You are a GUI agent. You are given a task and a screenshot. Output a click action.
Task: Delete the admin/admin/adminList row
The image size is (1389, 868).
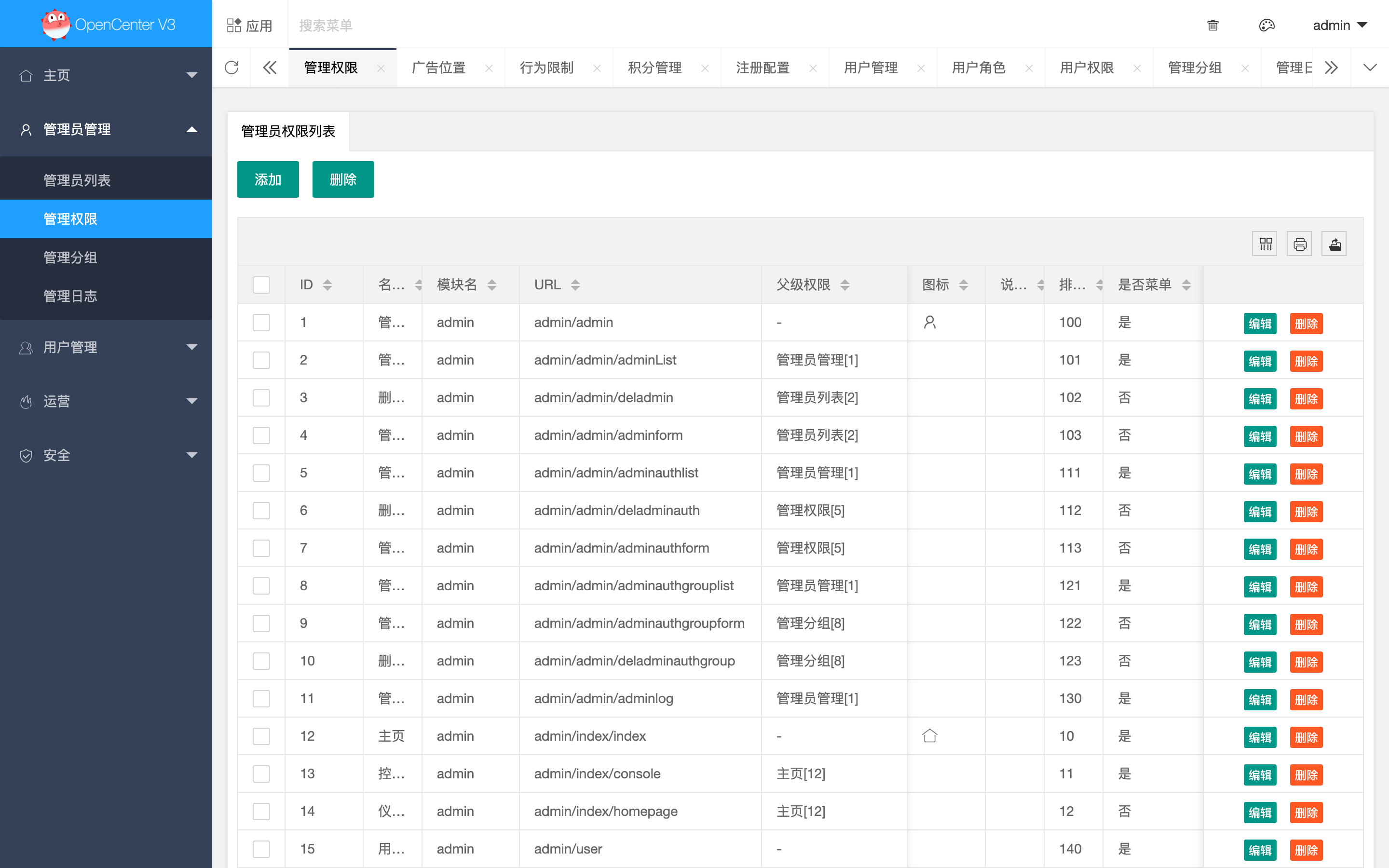(1307, 362)
